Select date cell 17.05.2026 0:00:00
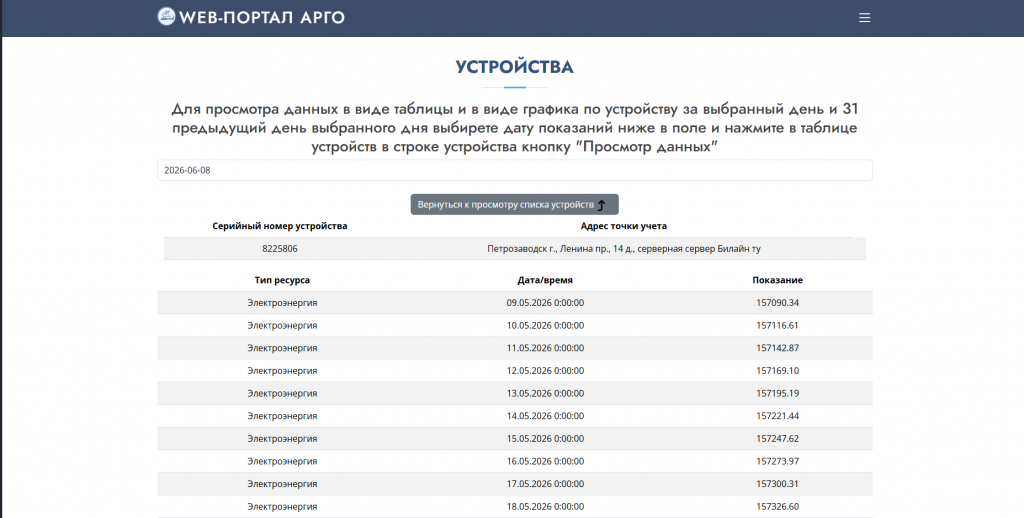Image resolution: width=1024 pixels, height=518 pixels. coord(545,483)
